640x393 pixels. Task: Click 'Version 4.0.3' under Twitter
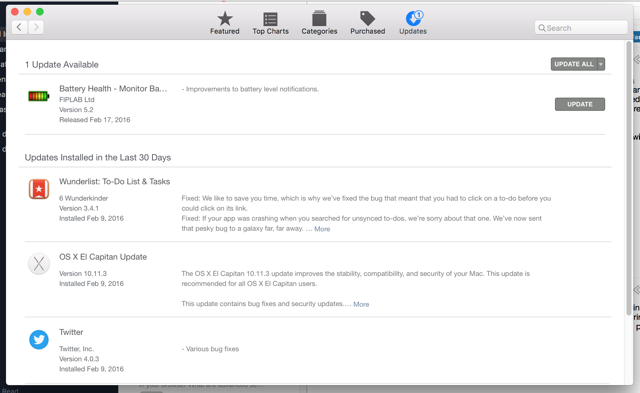79,359
